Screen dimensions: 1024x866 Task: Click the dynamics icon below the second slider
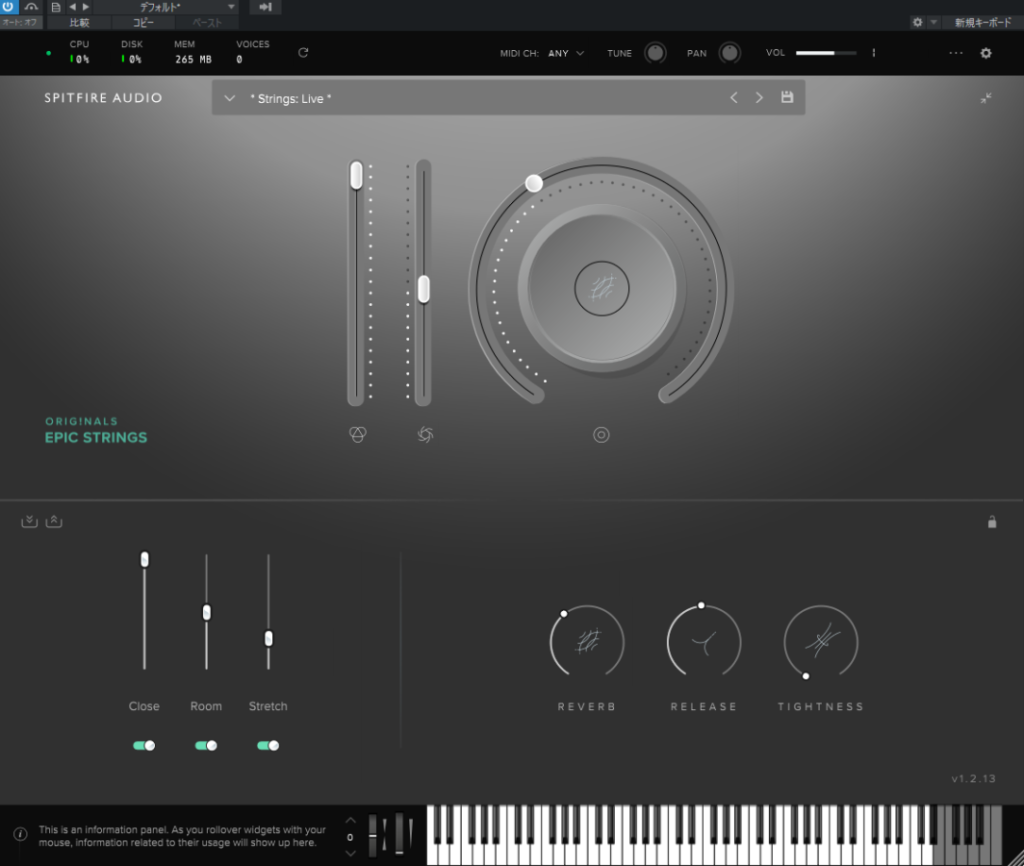(x=425, y=435)
